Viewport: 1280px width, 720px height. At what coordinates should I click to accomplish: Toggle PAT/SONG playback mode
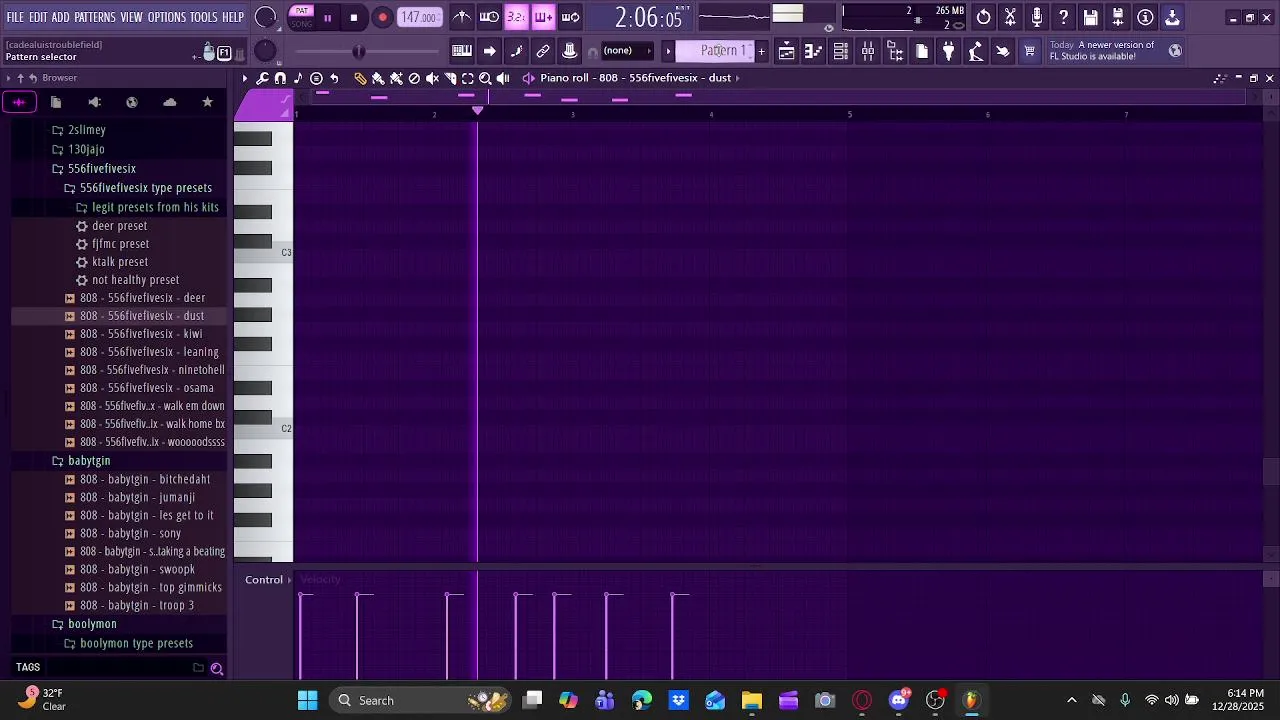(301, 17)
